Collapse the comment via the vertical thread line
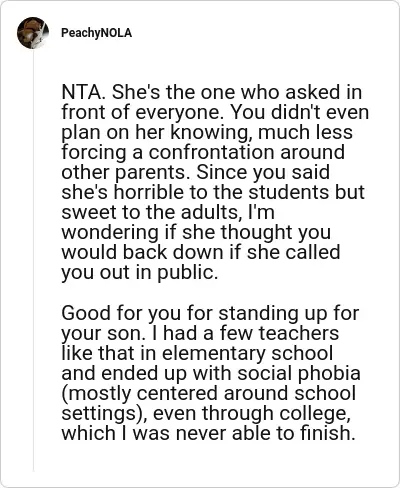Screen dimensions: 400x488 click(33, 260)
